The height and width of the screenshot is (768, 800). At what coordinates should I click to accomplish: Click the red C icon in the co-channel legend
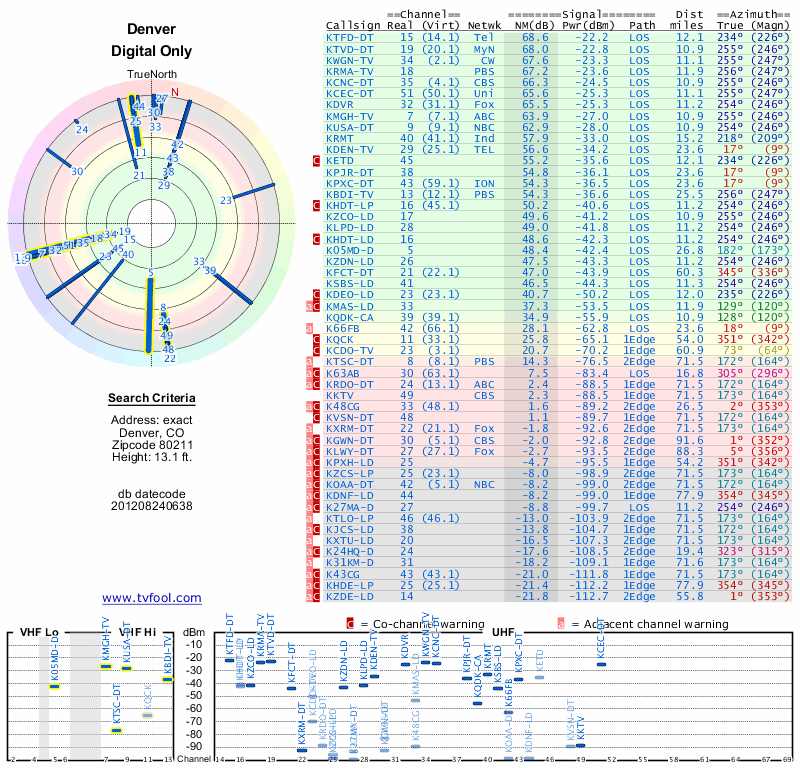click(350, 624)
